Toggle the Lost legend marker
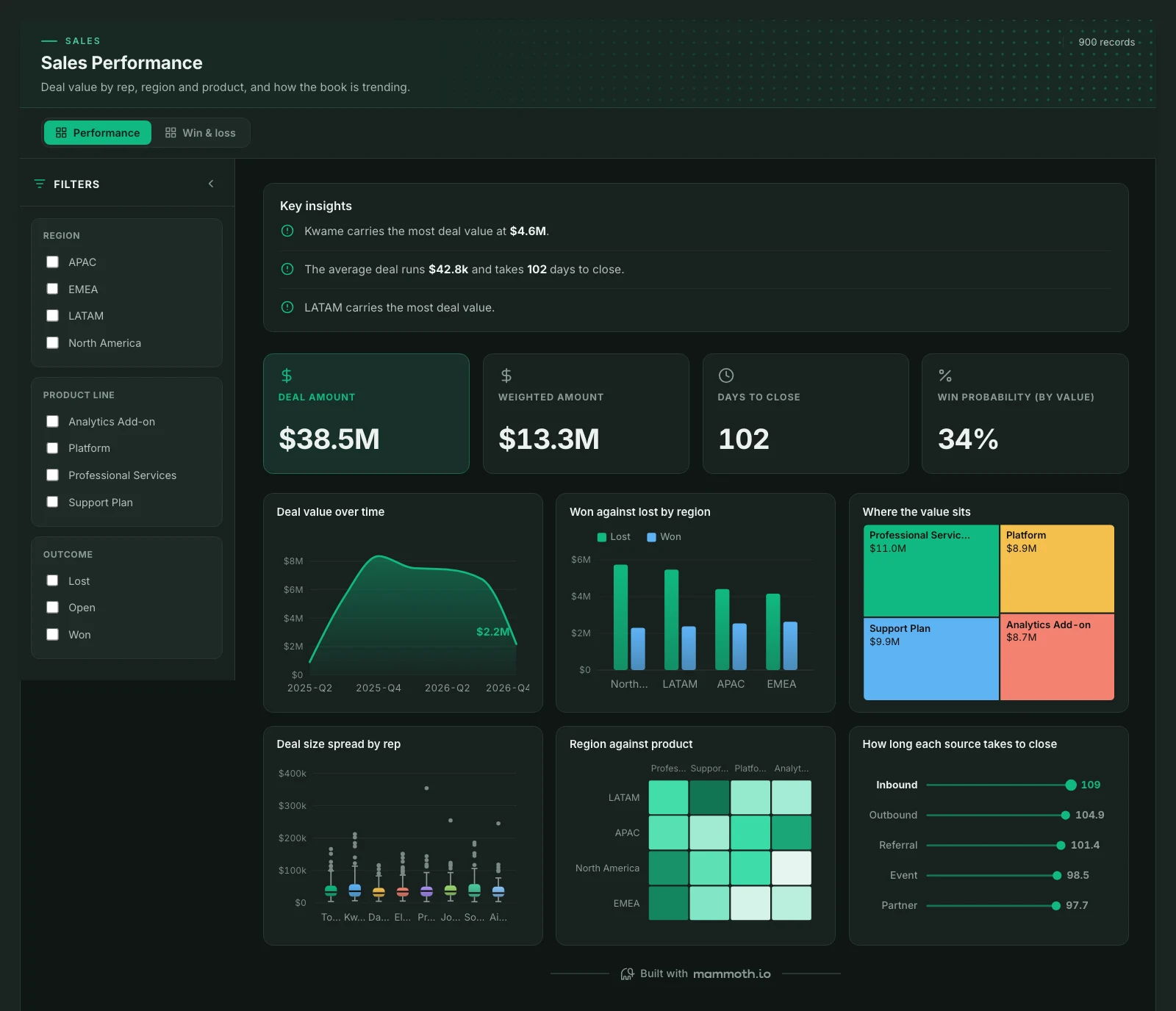This screenshot has width=1176, height=1011. tap(602, 537)
